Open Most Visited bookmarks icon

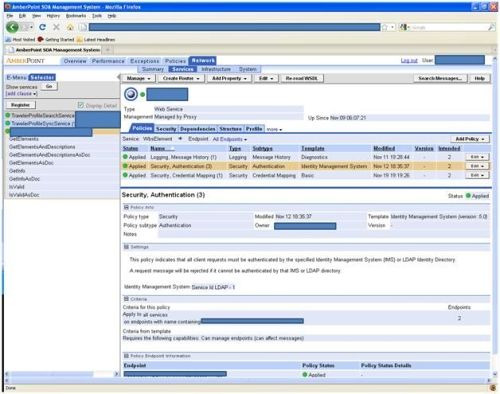click(x=8, y=39)
